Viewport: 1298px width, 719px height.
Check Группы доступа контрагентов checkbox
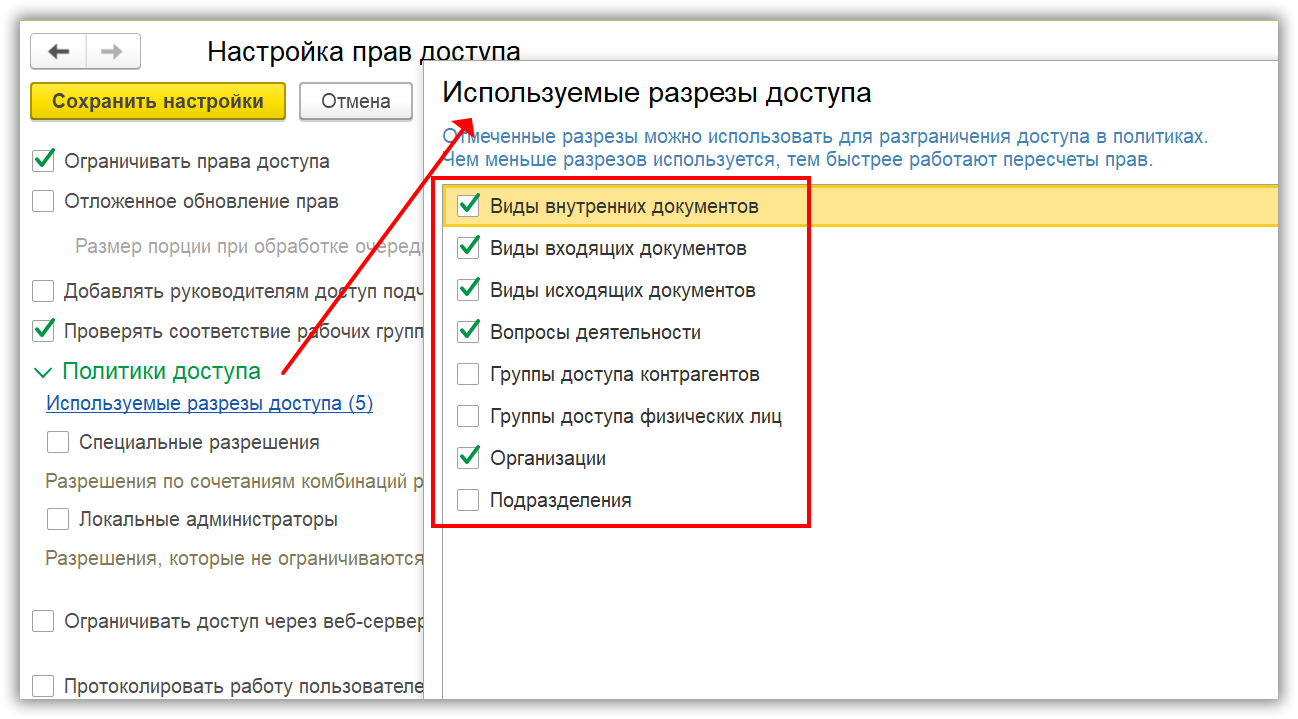click(x=468, y=374)
